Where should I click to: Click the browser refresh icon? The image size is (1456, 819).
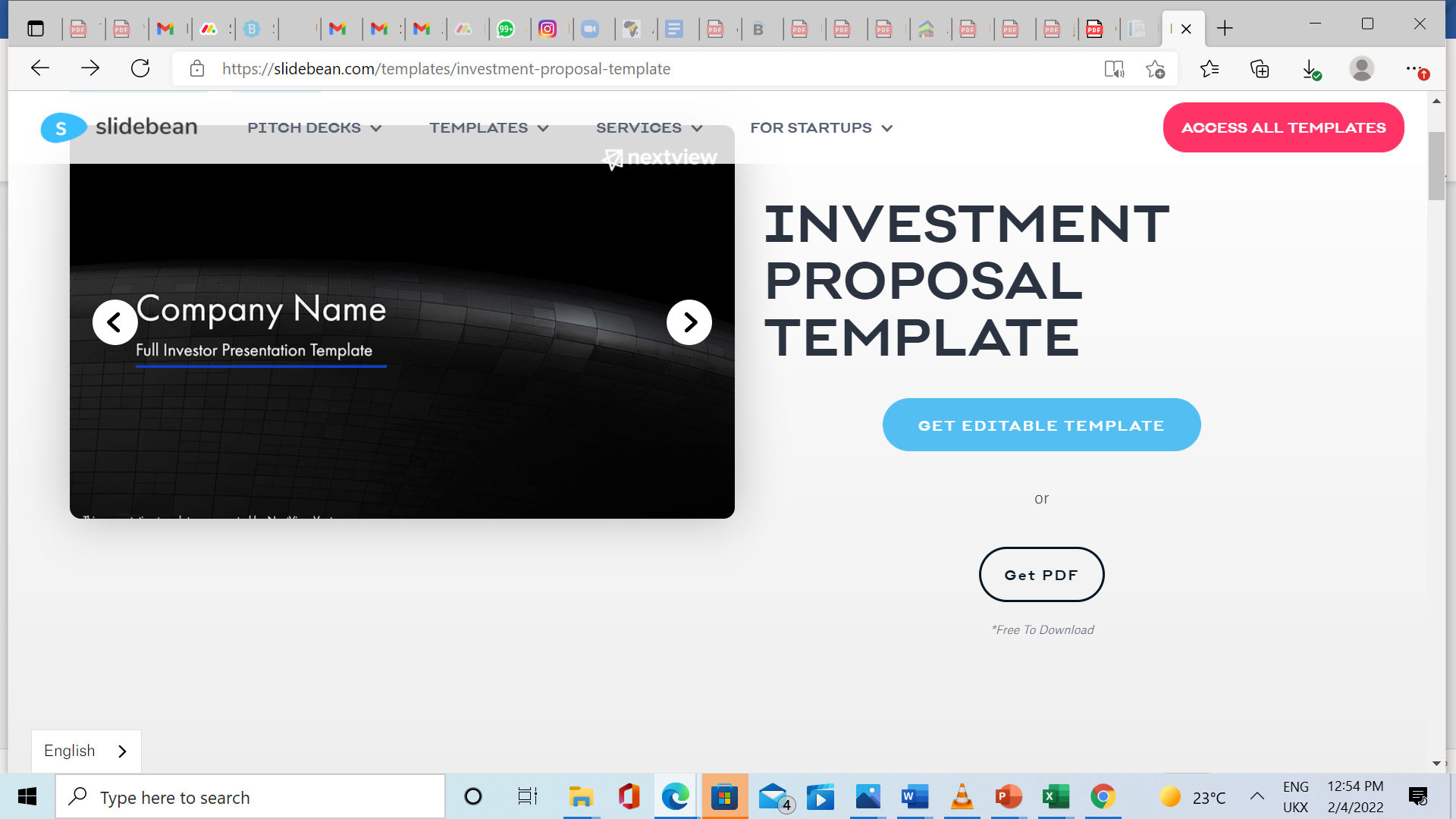[x=140, y=69]
